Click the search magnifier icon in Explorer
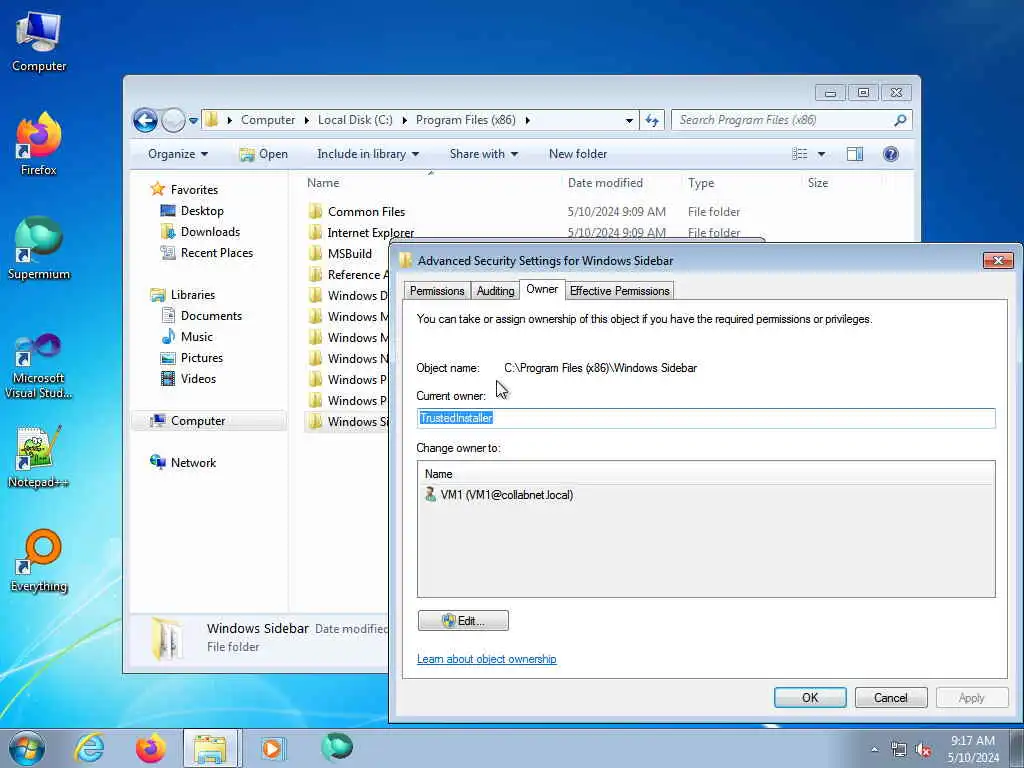The width and height of the screenshot is (1024, 768). 900,120
